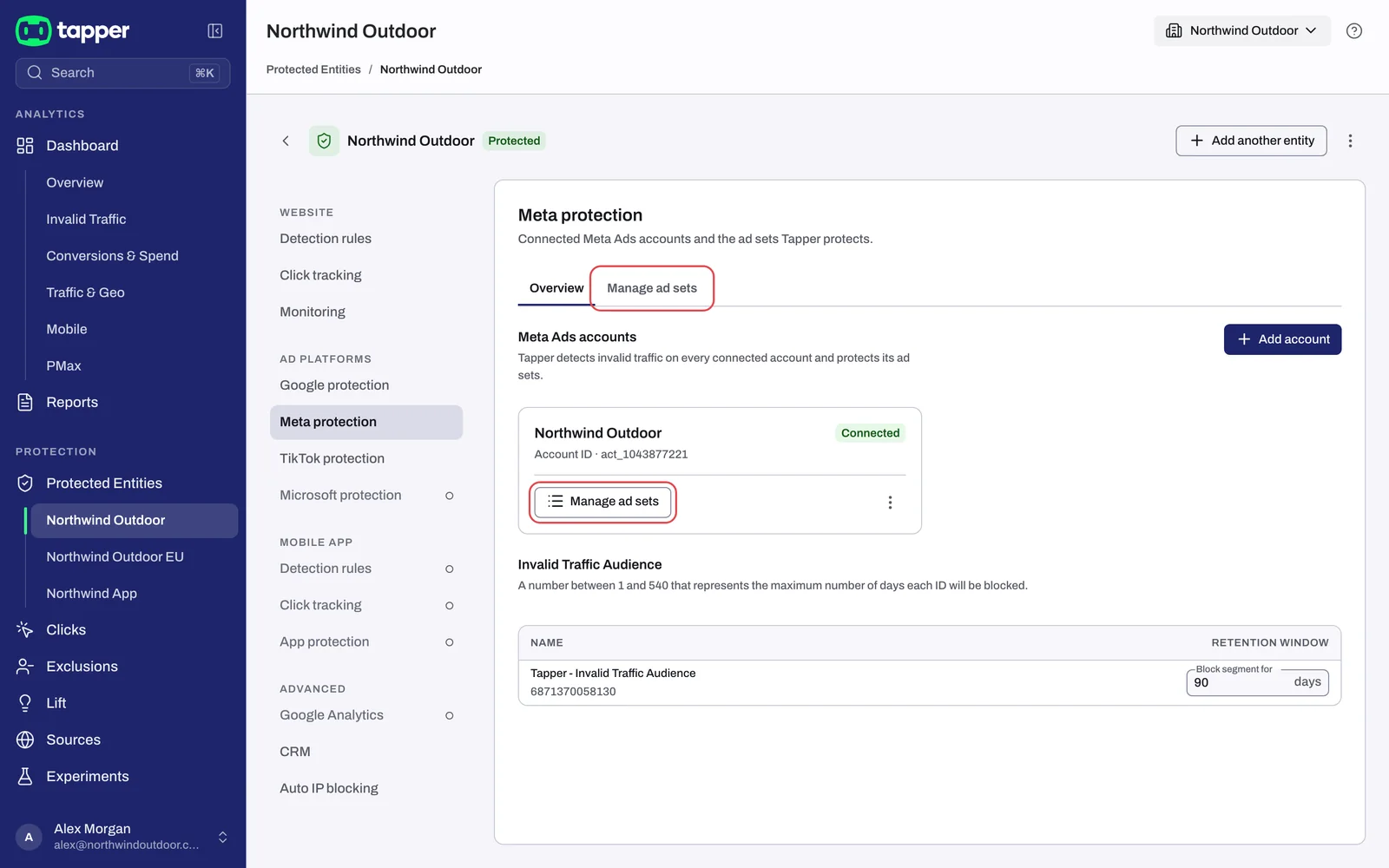Click the Experiments flask icon
The image size is (1389, 868).
click(x=25, y=776)
